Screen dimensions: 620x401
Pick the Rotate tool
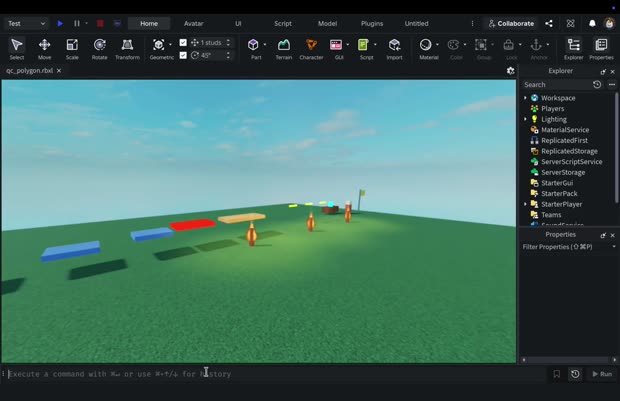[100, 49]
